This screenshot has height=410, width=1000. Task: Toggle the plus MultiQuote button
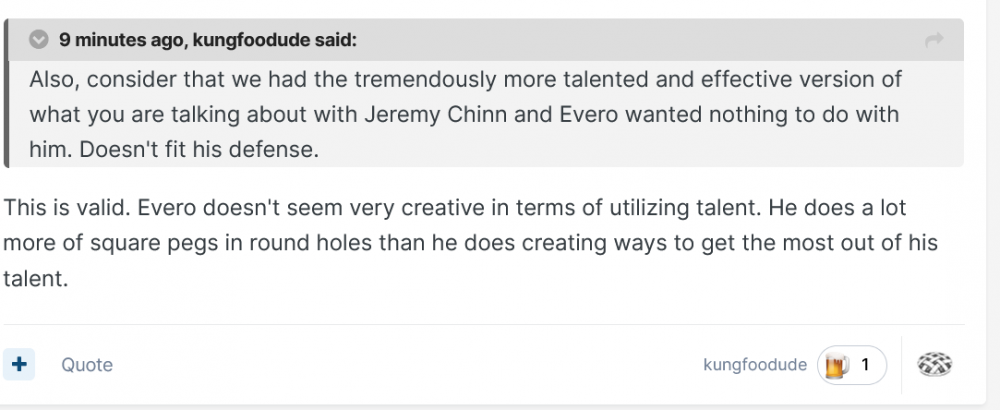point(18,365)
